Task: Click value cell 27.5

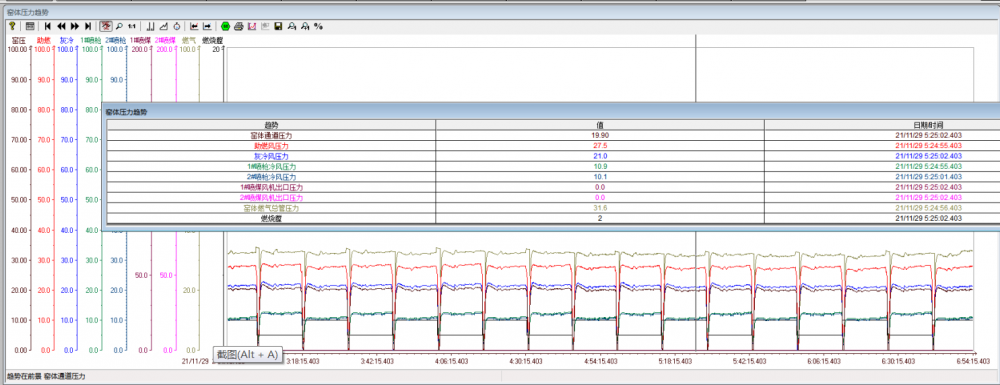Action: click(600, 145)
